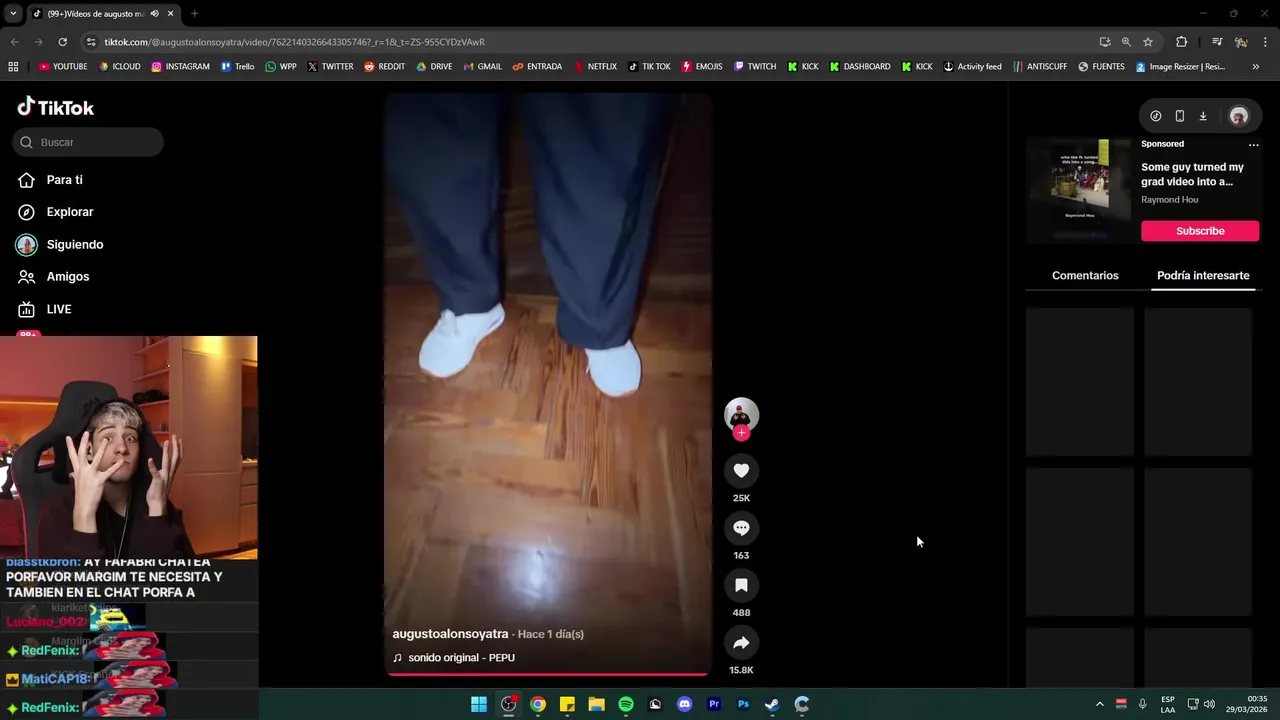
Task: Bookmark this page with the star icon
Action: click(x=1148, y=42)
